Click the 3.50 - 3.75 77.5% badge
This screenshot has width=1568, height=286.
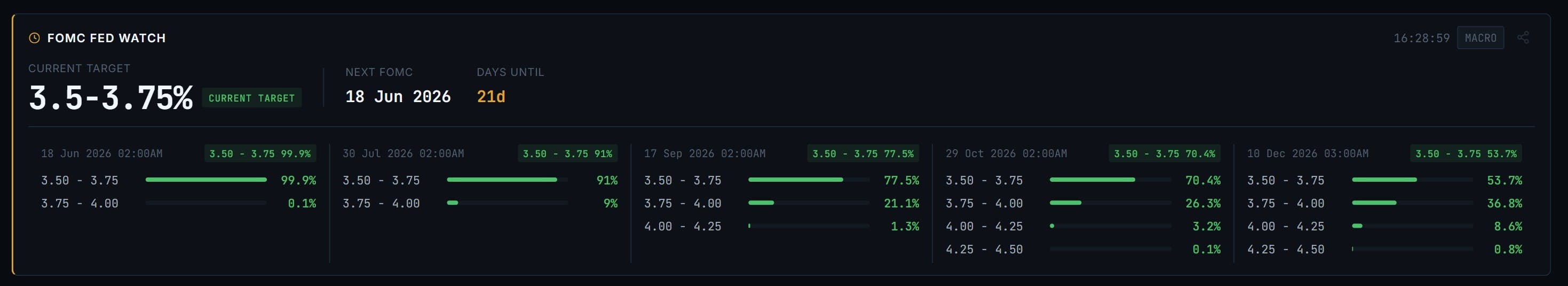(863, 153)
